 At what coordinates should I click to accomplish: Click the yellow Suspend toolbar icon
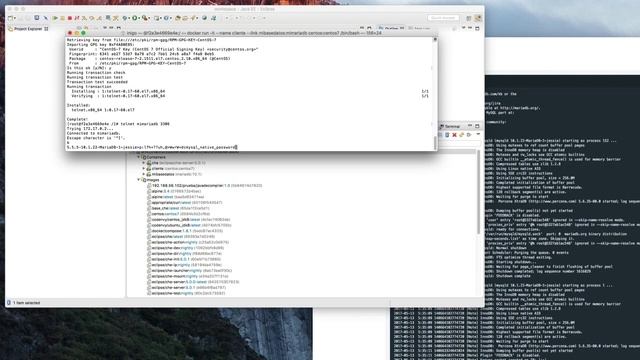62,18
